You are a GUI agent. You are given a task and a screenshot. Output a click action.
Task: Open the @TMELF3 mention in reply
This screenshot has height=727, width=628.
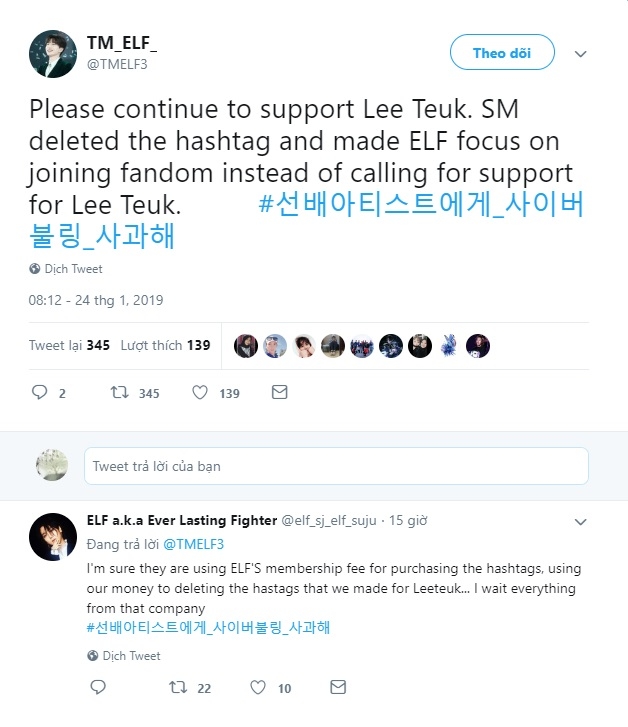click(193, 544)
